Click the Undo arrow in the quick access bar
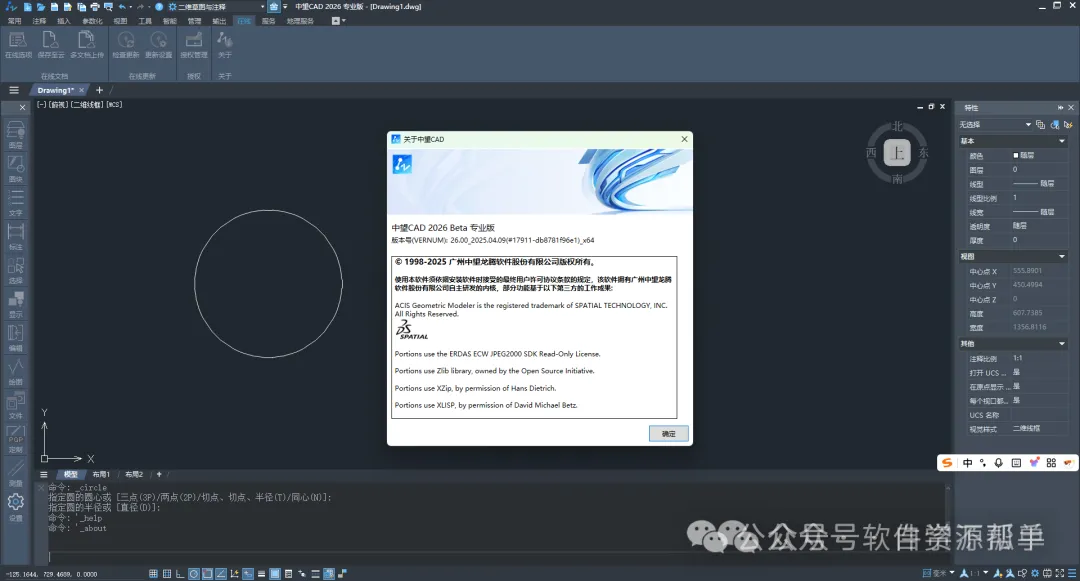Viewport: 1080px width, 581px height. (x=122, y=7)
